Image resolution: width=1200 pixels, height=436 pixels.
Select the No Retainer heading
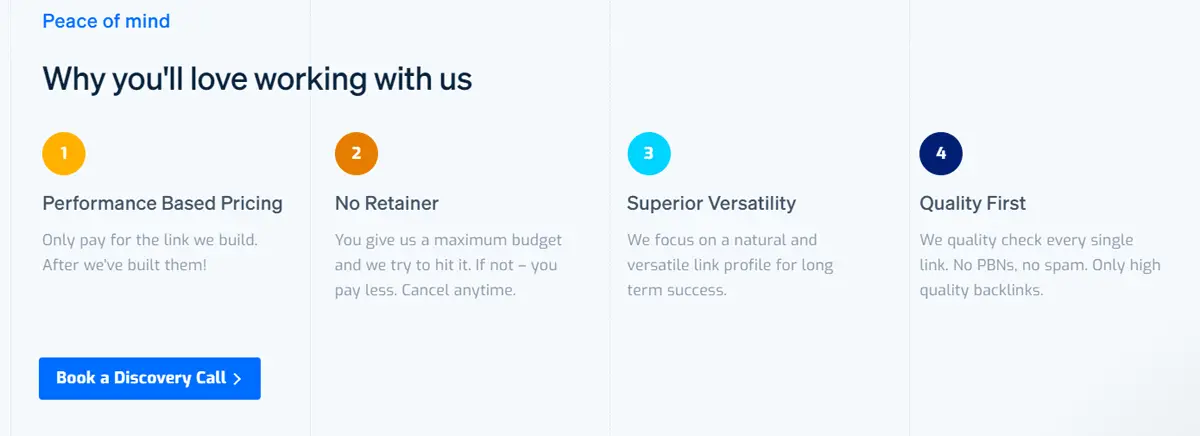tap(387, 203)
